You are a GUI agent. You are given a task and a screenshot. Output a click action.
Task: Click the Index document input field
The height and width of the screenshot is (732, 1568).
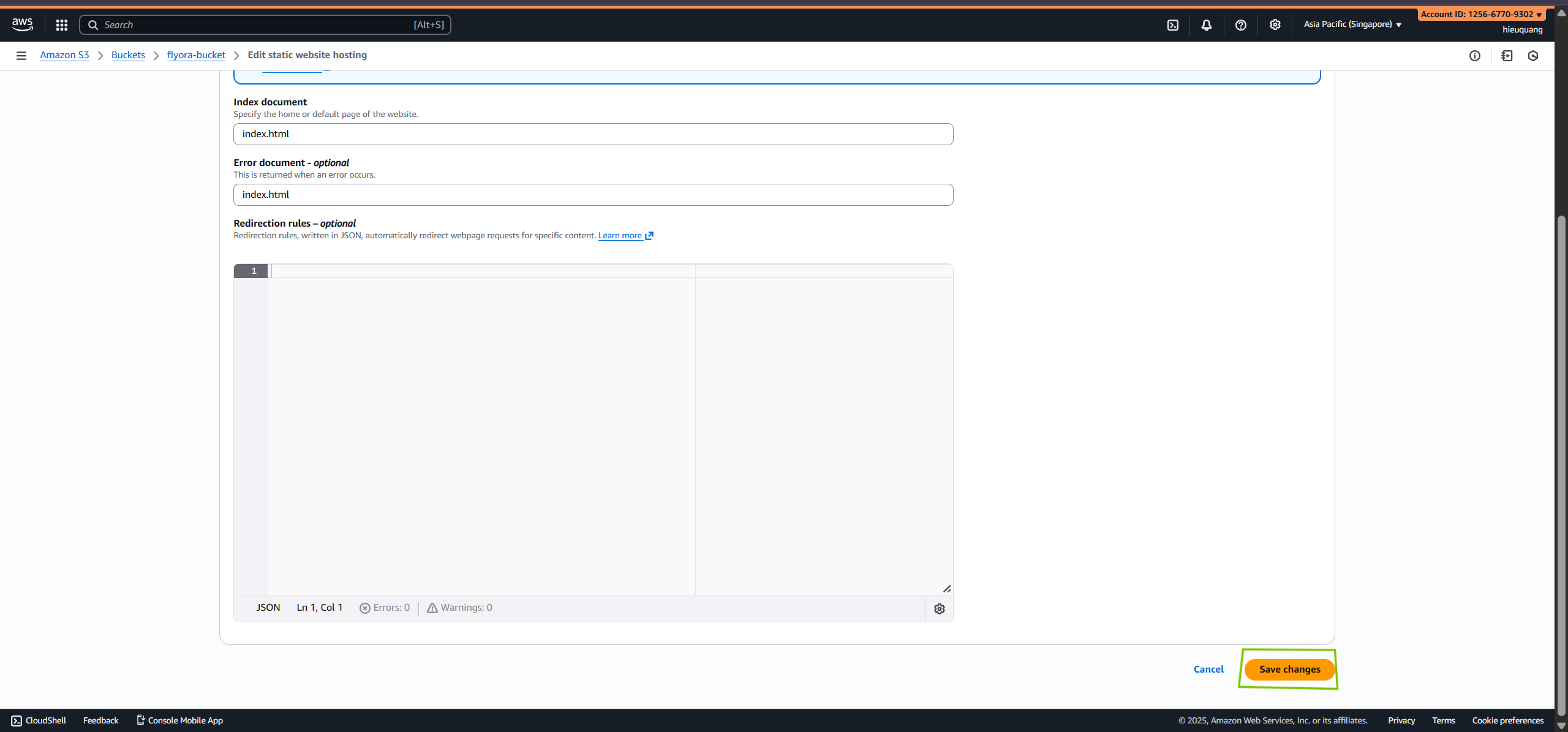(592, 134)
